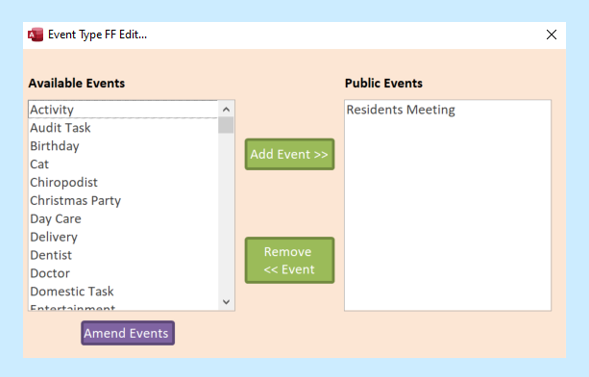Click the Remove << Event button
The height and width of the screenshot is (377, 589).
pos(289,260)
